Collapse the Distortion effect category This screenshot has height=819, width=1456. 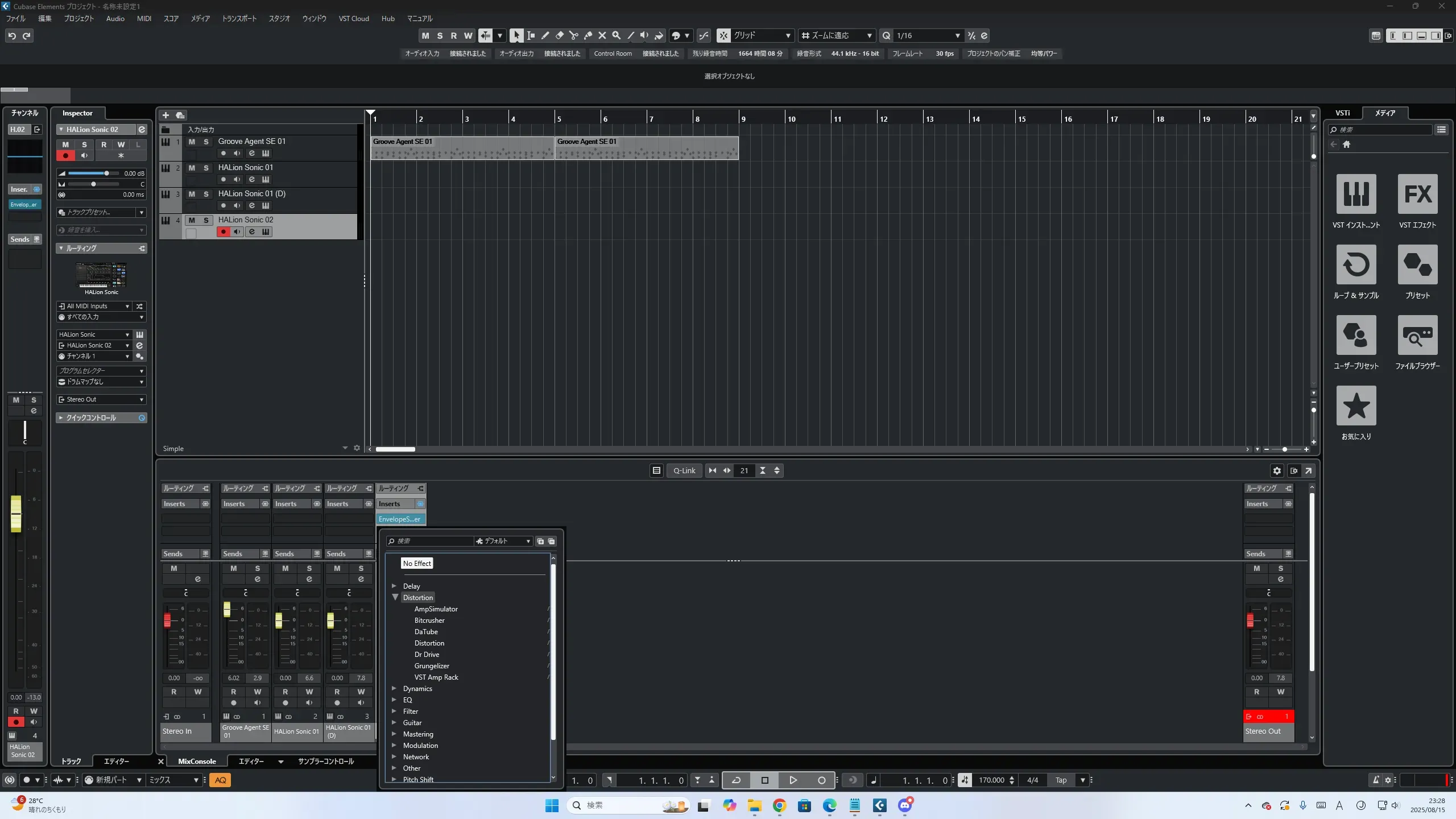click(395, 597)
